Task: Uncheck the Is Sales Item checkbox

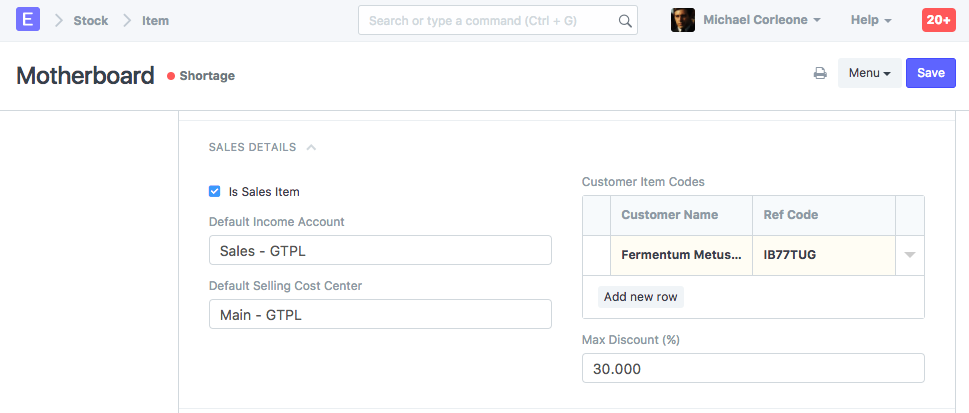Action: click(x=215, y=191)
